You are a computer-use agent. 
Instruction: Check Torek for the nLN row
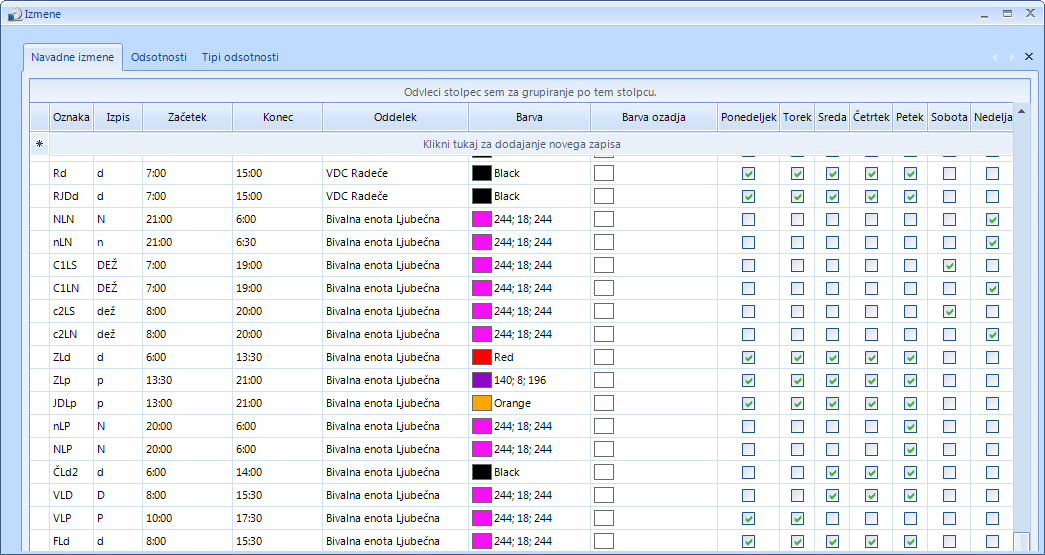coord(797,243)
